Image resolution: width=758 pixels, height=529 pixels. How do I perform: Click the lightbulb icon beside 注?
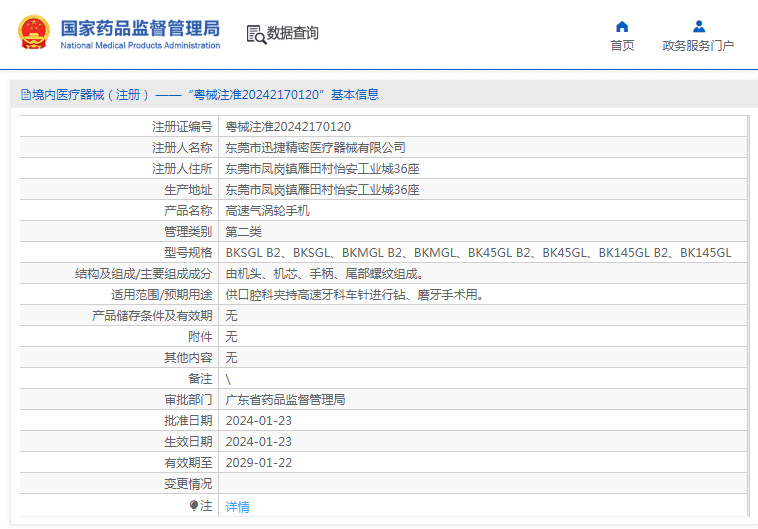(194, 506)
